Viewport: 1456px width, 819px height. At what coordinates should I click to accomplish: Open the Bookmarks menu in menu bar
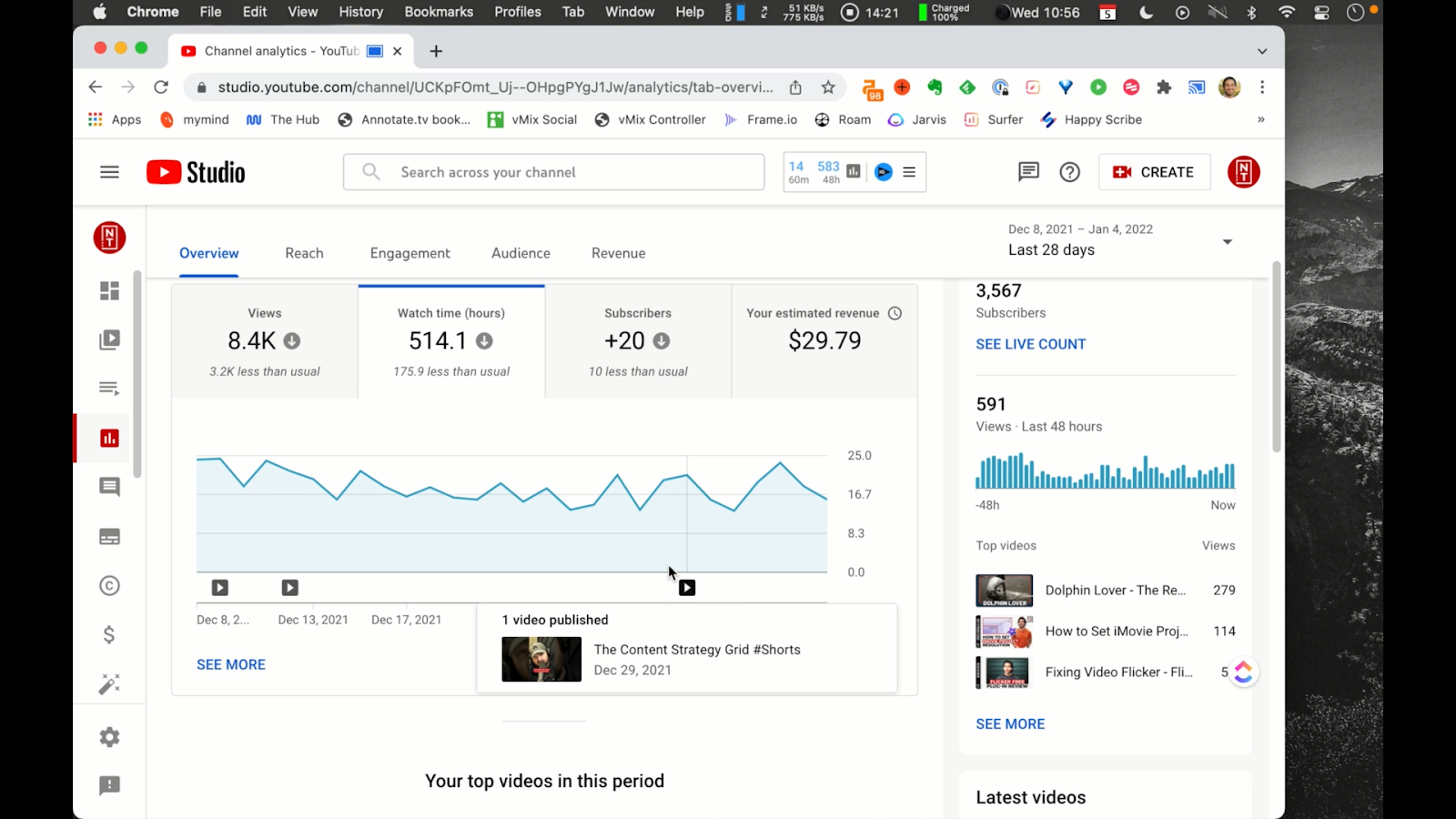tap(439, 12)
